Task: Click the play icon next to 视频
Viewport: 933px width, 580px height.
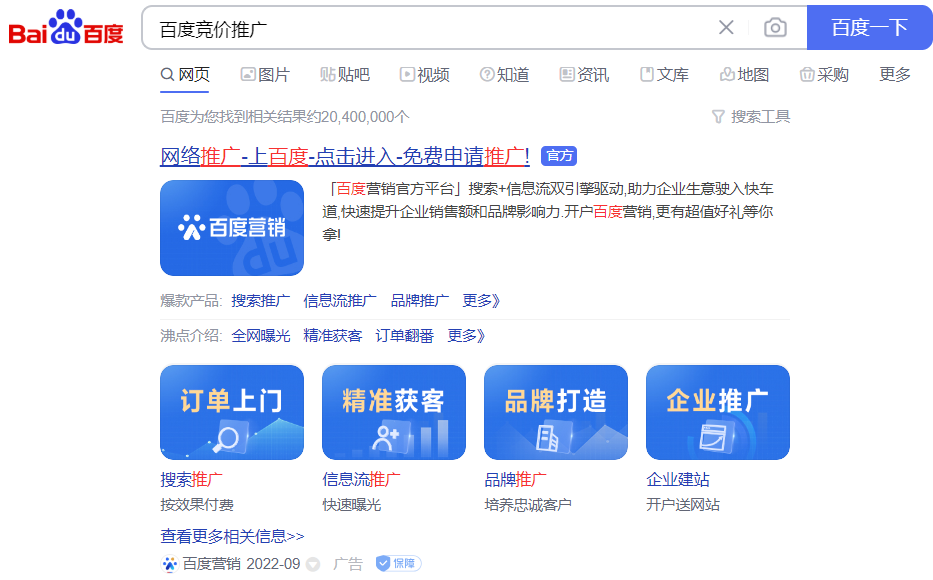Action: pos(406,75)
